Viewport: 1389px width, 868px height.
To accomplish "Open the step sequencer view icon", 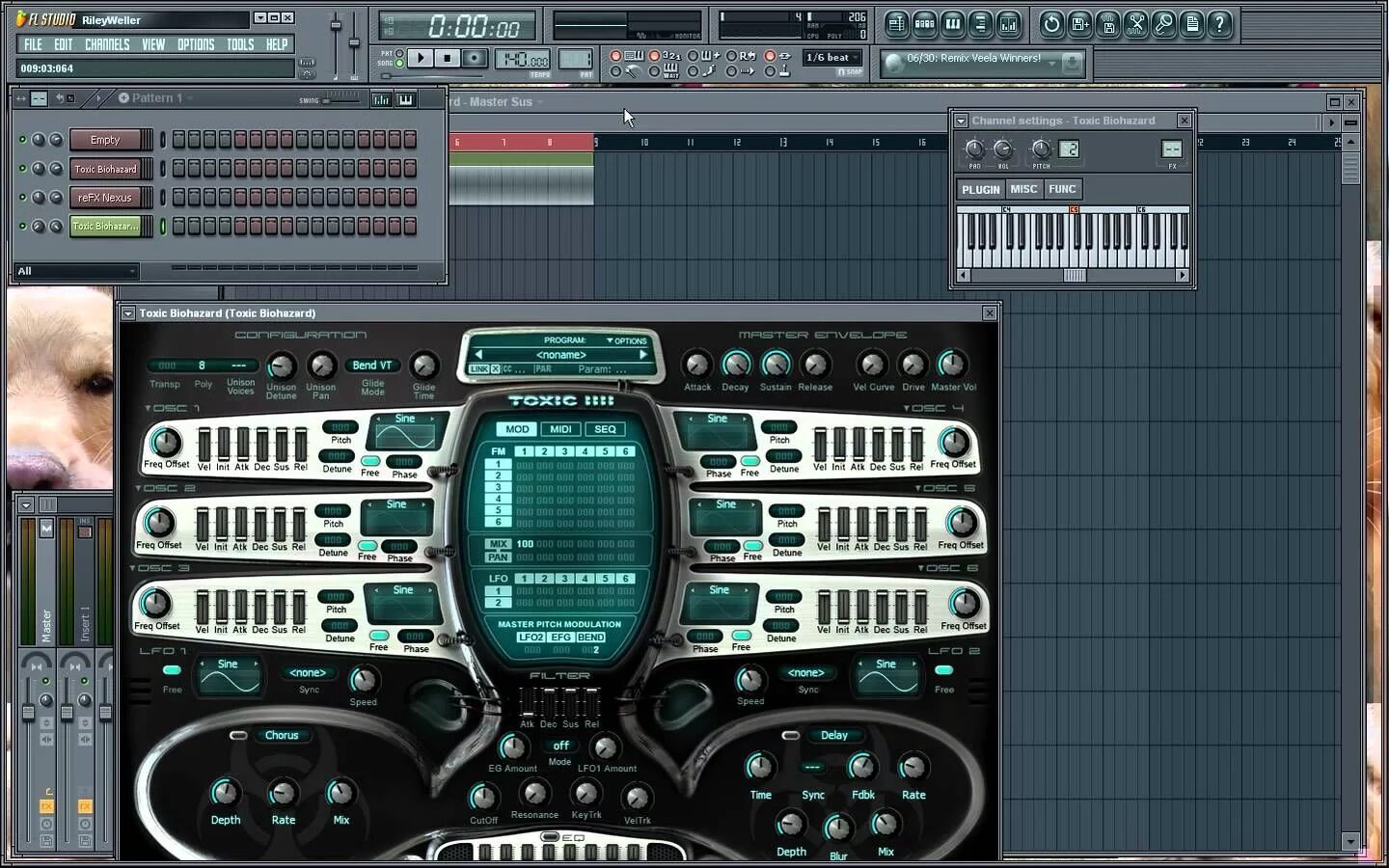I will click(924, 24).
